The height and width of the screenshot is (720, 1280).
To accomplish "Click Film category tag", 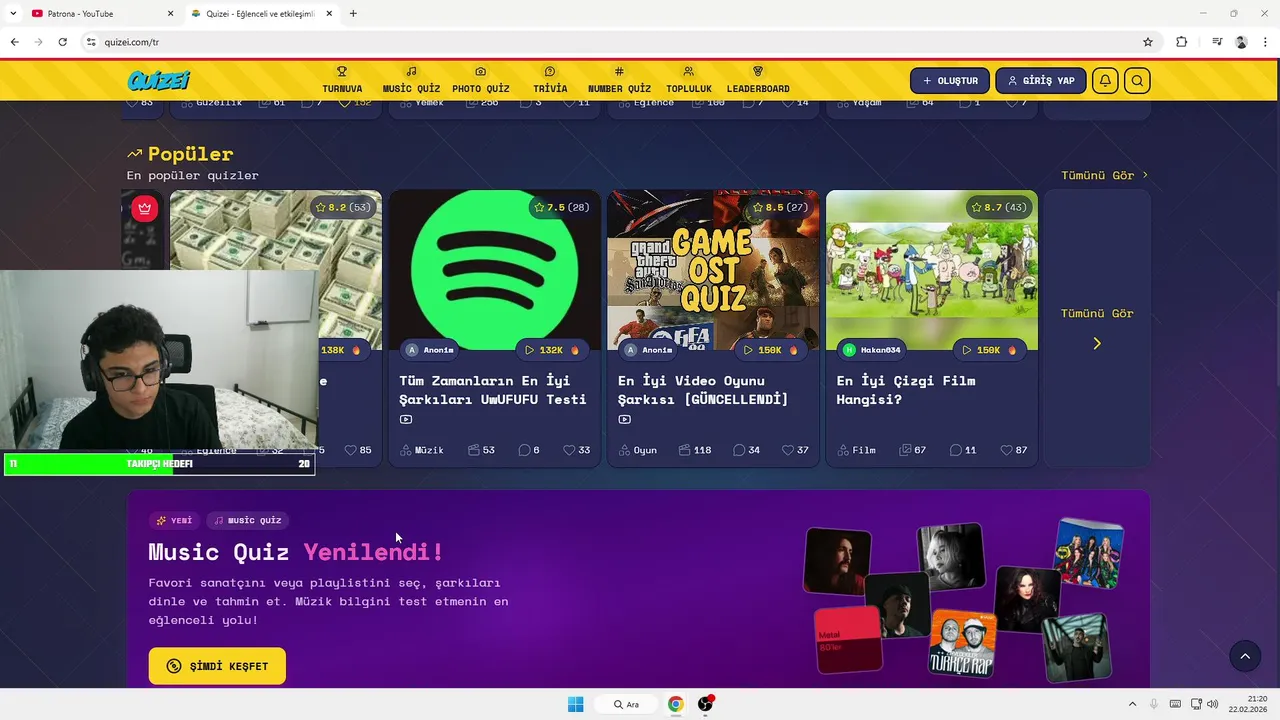I will coord(856,450).
